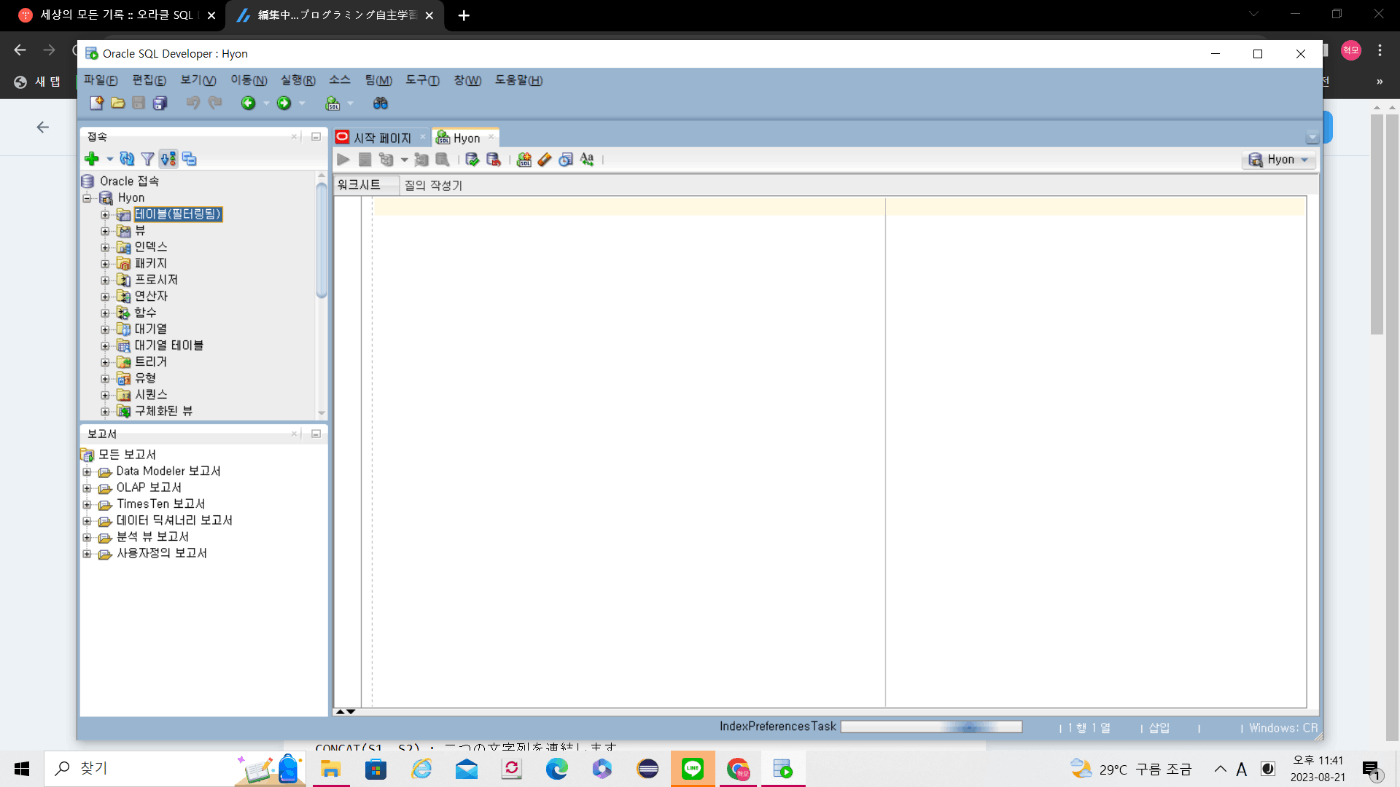The image size is (1400, 787).
Task: Click the green plus New Connection icon
Action: tap(92, 159)
